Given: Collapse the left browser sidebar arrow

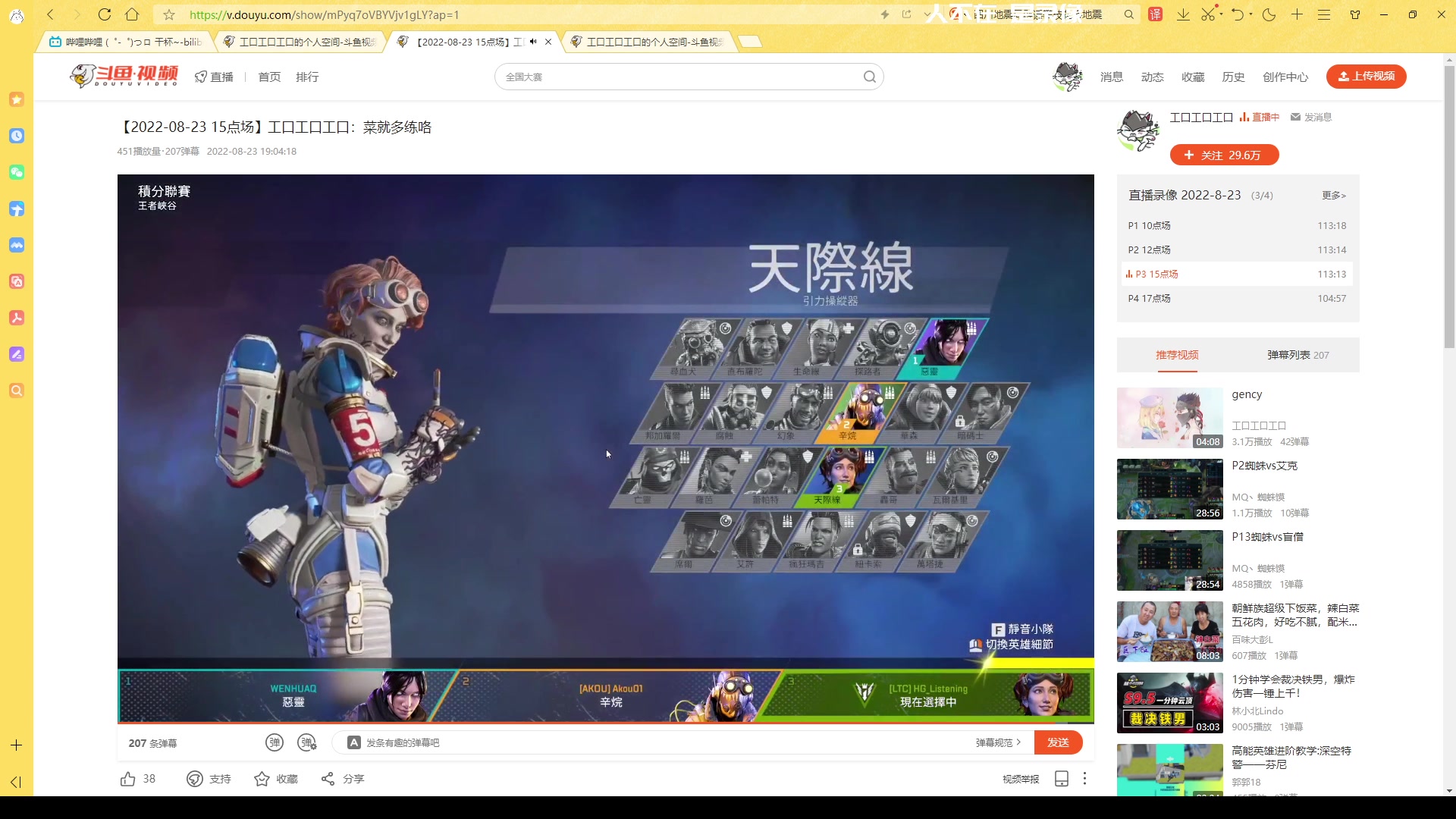Looking at the screenshot, I should 16,782.
